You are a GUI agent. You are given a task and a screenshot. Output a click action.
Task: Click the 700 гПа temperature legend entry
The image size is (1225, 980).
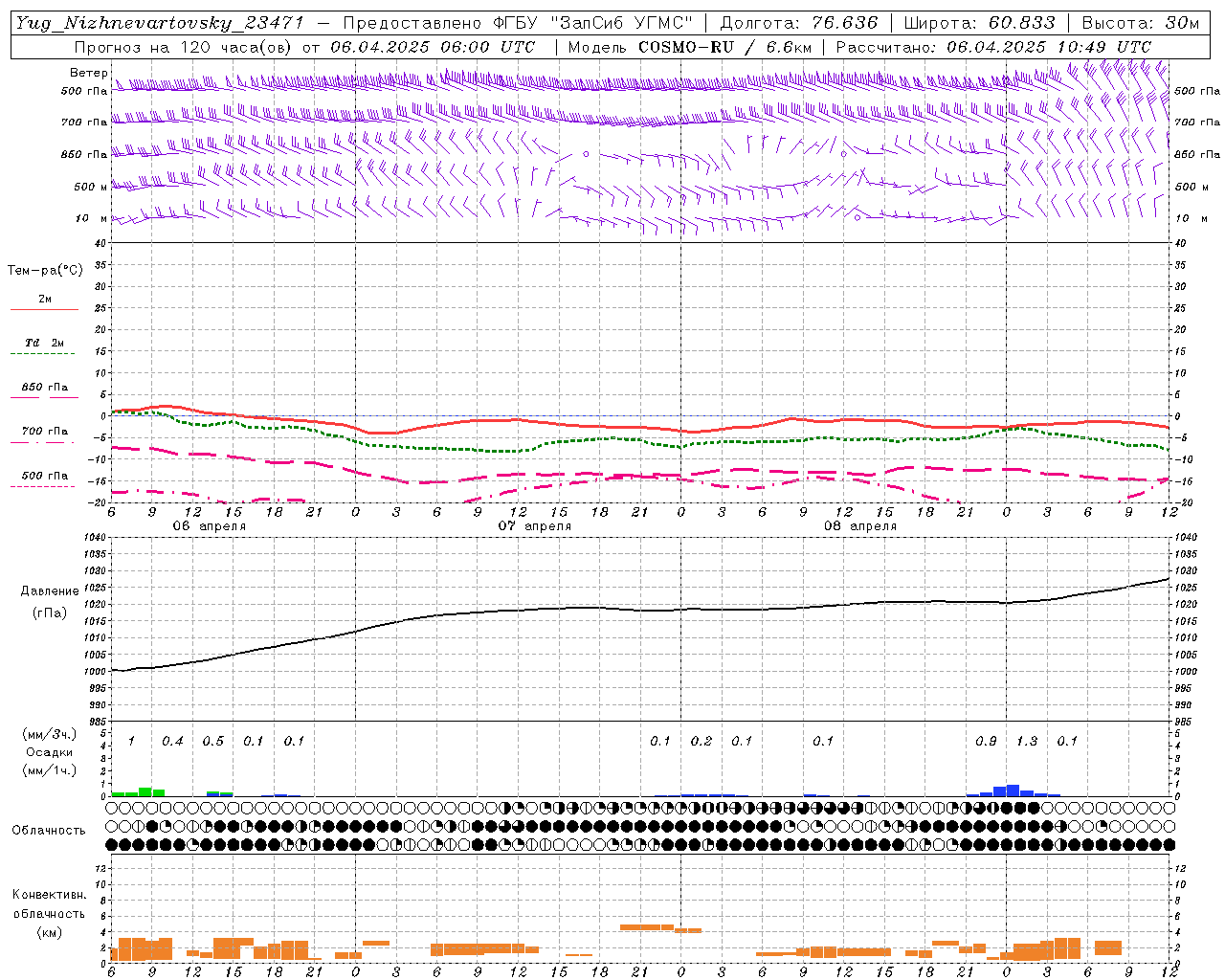(45, 432)
